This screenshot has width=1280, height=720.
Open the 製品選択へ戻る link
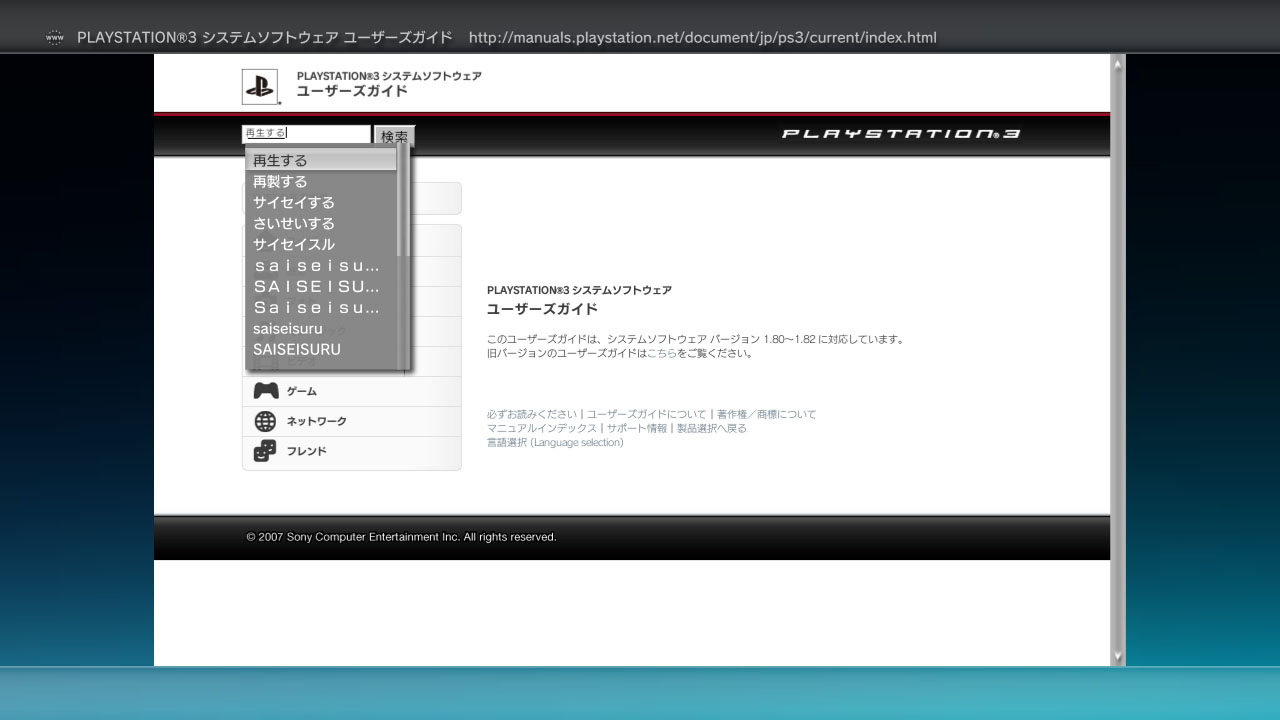pyautogui.click(x=712, y=428)
